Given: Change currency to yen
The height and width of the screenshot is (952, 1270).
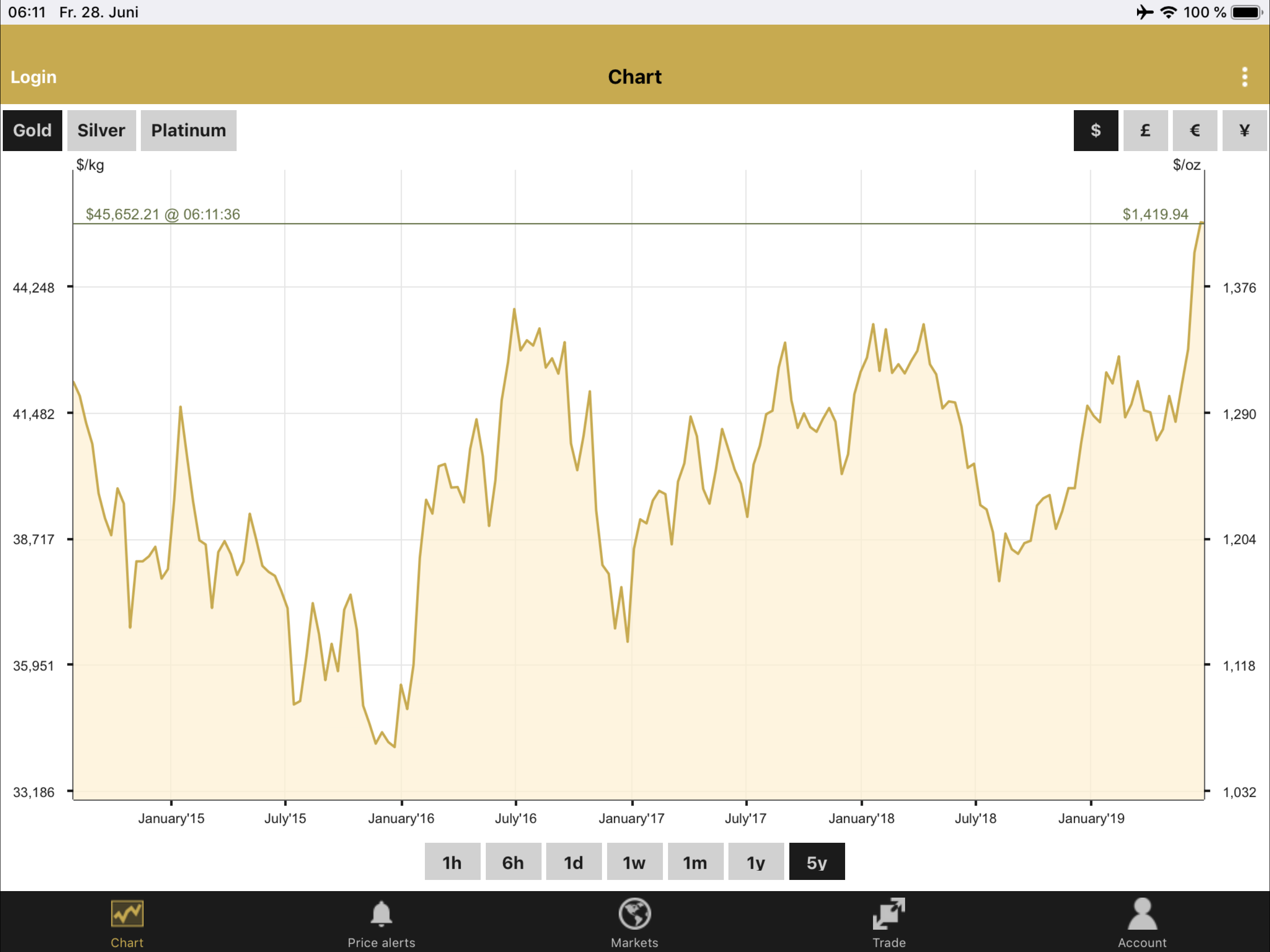Looking at the screenshot, I should click(x=1244, y=130).
